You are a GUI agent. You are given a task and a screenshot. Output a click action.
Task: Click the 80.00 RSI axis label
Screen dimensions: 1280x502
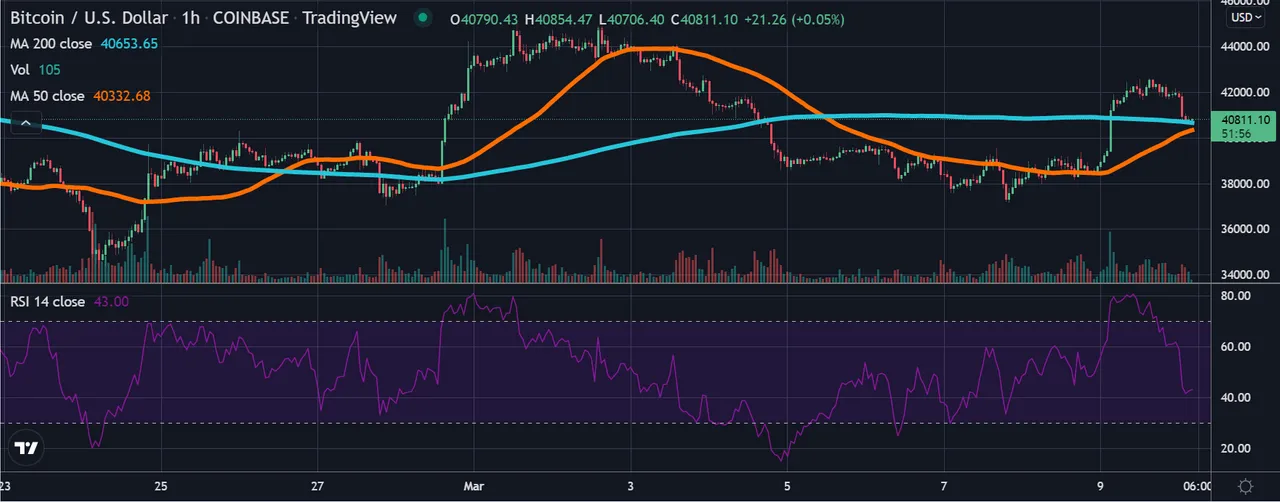[x=1234, y=296]
